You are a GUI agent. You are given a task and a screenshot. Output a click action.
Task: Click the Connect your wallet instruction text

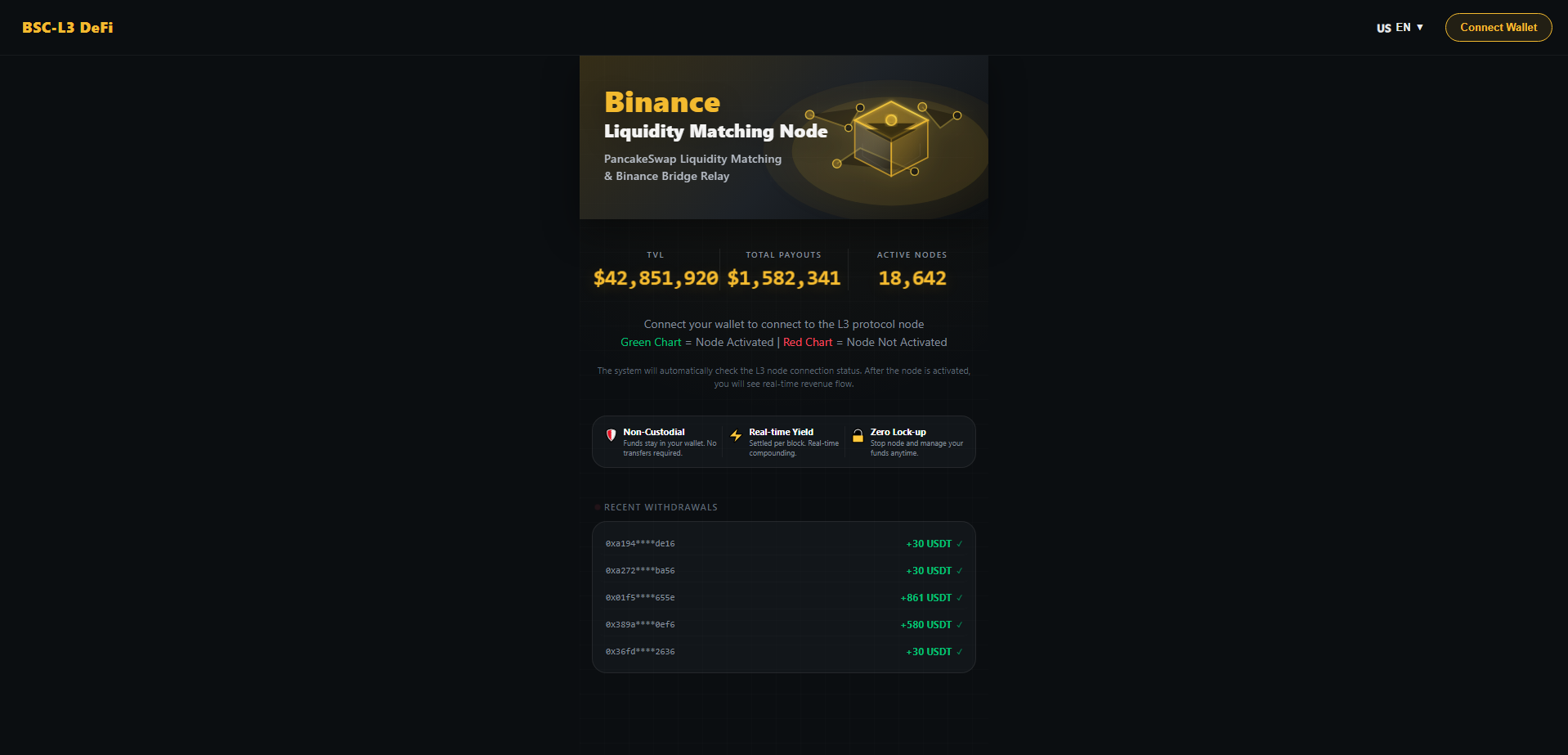(x=784, y=324)
